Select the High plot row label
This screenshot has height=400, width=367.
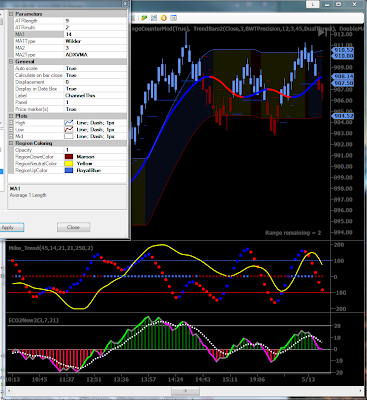coord(20,123)
